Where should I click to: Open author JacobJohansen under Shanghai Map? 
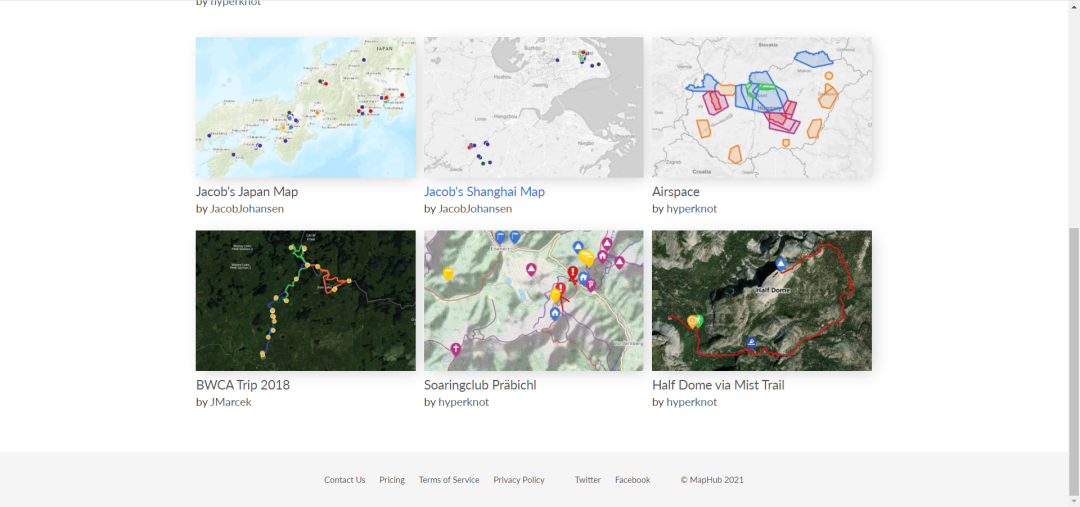coord(475,209)
